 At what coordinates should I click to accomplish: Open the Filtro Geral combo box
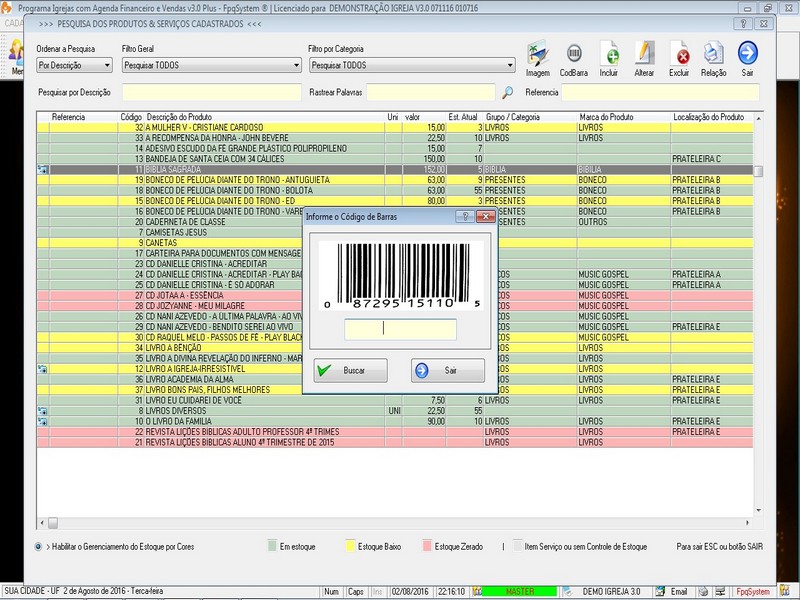point(211,66)
